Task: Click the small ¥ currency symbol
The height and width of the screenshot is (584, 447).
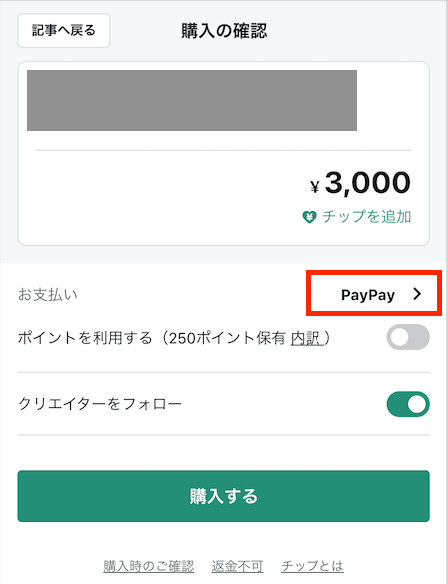Action: 315,187
